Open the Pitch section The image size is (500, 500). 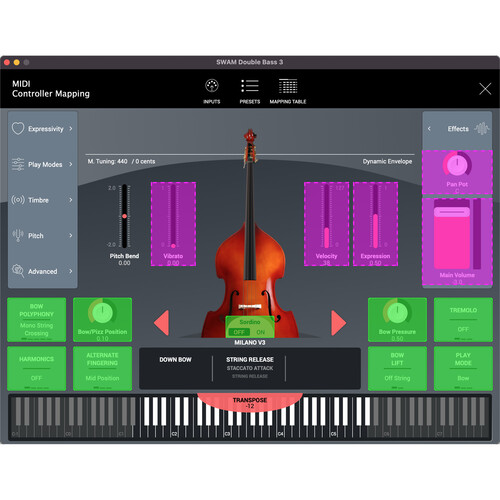tap(42, 236)
